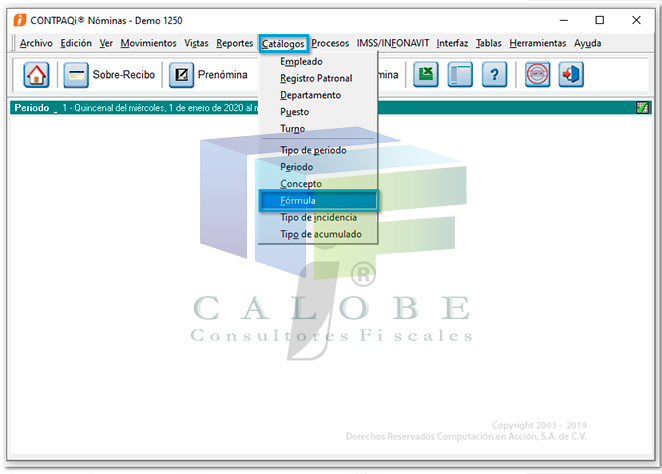
Task: Click the CONTPAQi app icon in title bar
Action: coord(19,20)
